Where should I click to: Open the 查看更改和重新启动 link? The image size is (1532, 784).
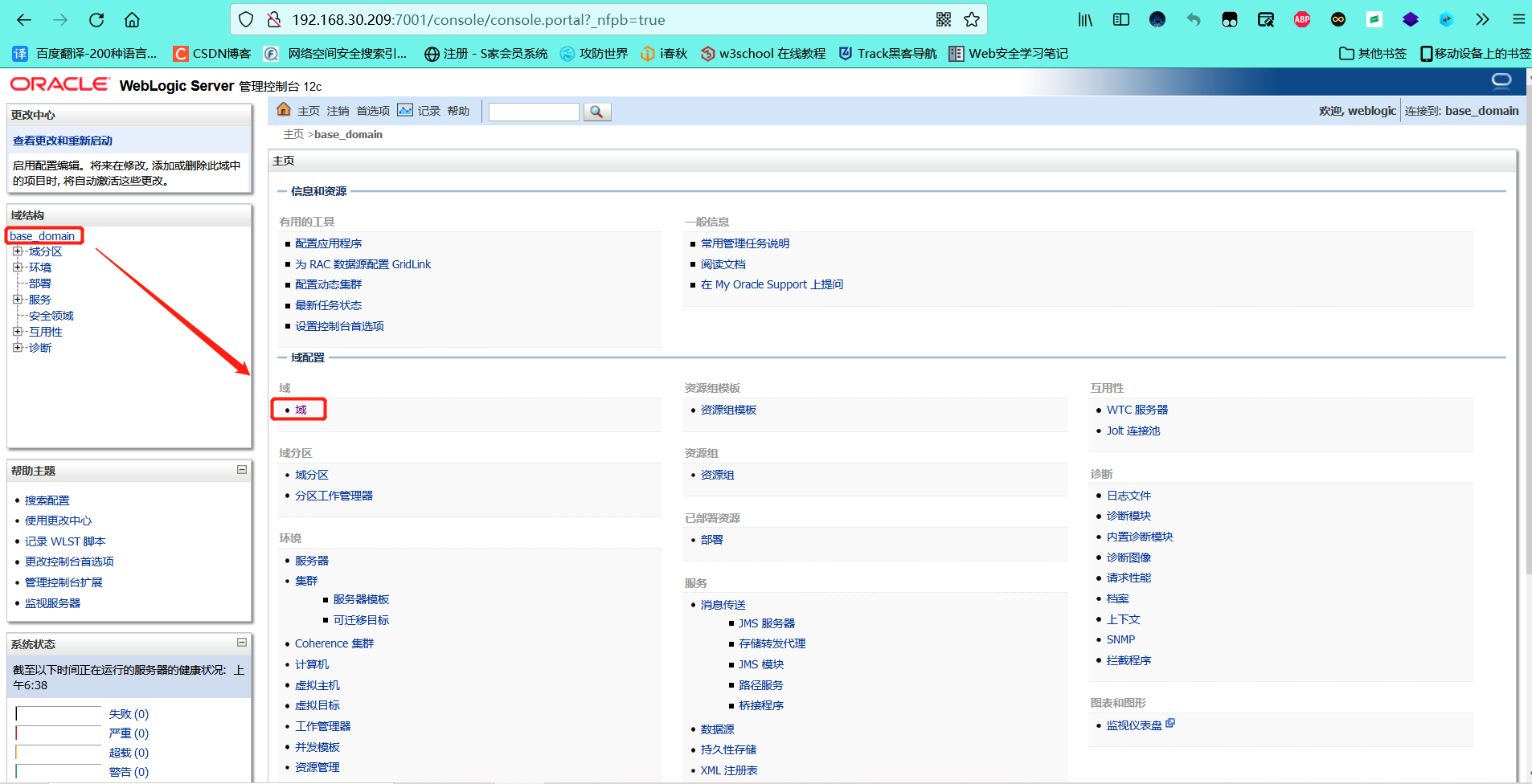tap(63, 141)
